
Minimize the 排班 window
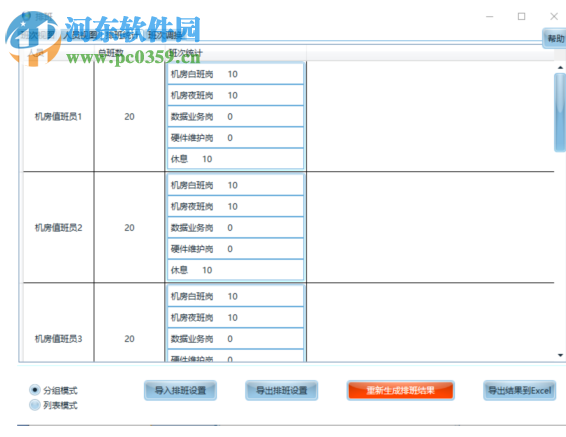click(x=489, y=16)
